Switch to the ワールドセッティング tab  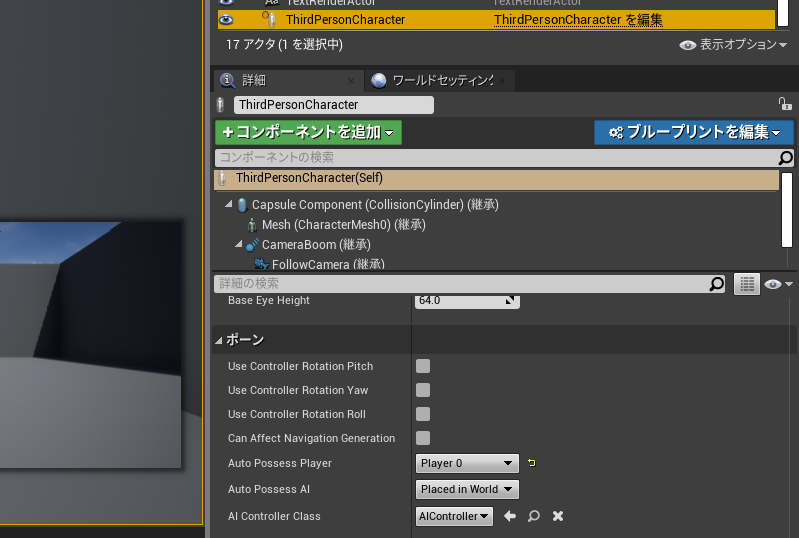439,80
